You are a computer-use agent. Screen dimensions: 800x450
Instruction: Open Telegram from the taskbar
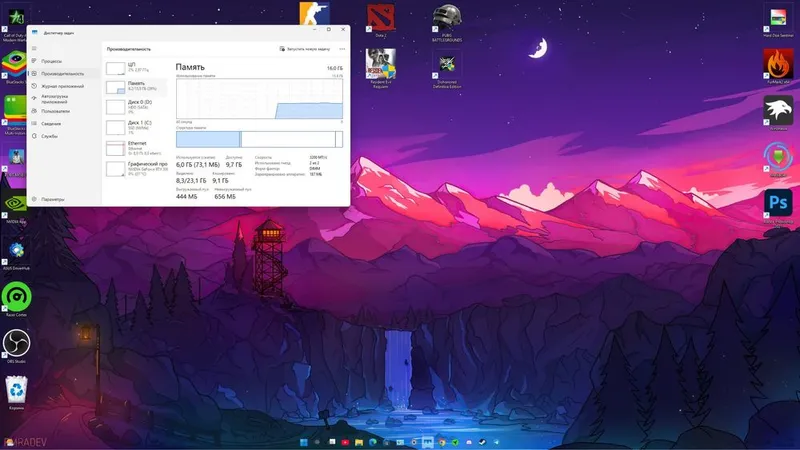pos(496,442)
